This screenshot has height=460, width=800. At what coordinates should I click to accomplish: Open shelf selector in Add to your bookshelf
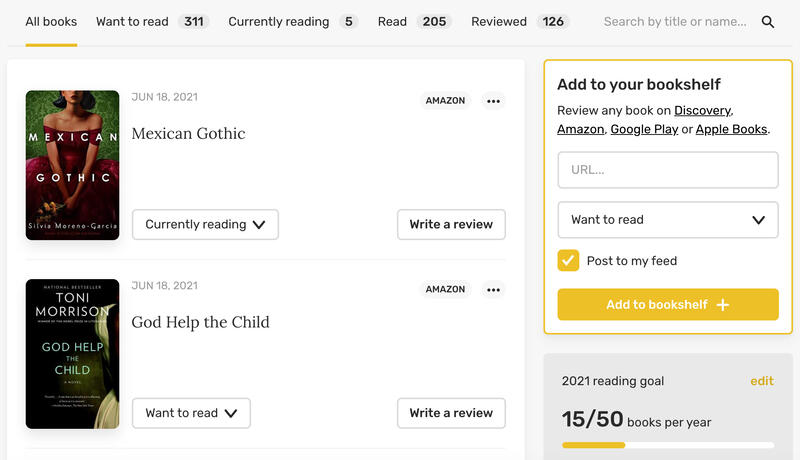[x=667, y=220]
